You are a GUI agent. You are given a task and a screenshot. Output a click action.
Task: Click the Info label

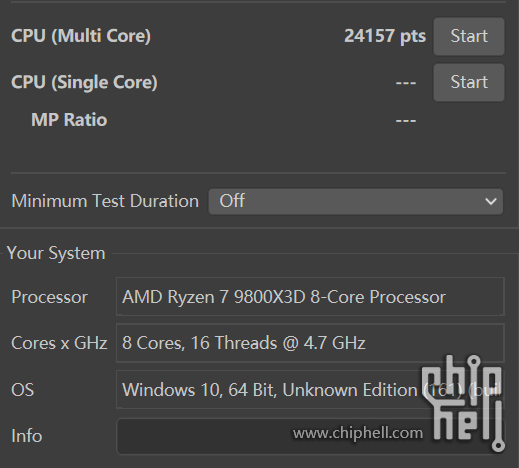tap(27, 436)
